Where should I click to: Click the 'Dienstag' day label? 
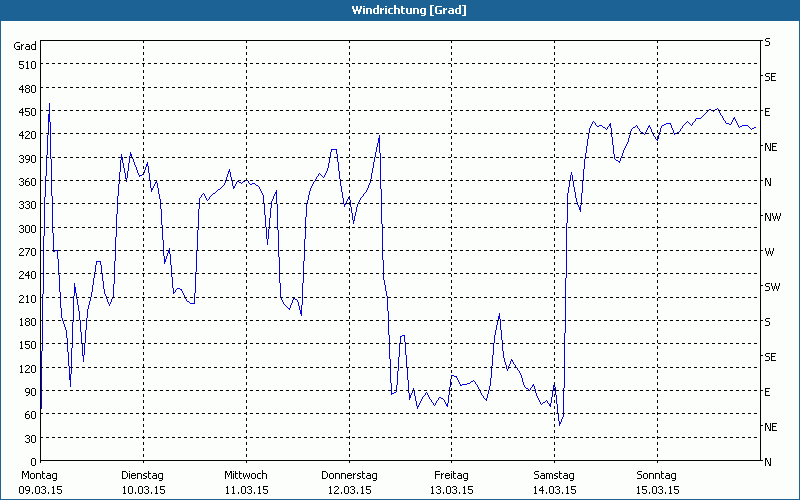click(142, 475)
